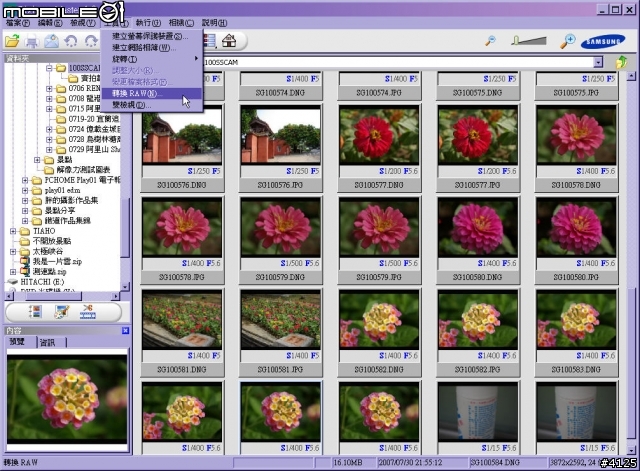Click the print toolbar icon
Image resolution: width=640 pixels, height=471 pixels.
pos(32,41)
